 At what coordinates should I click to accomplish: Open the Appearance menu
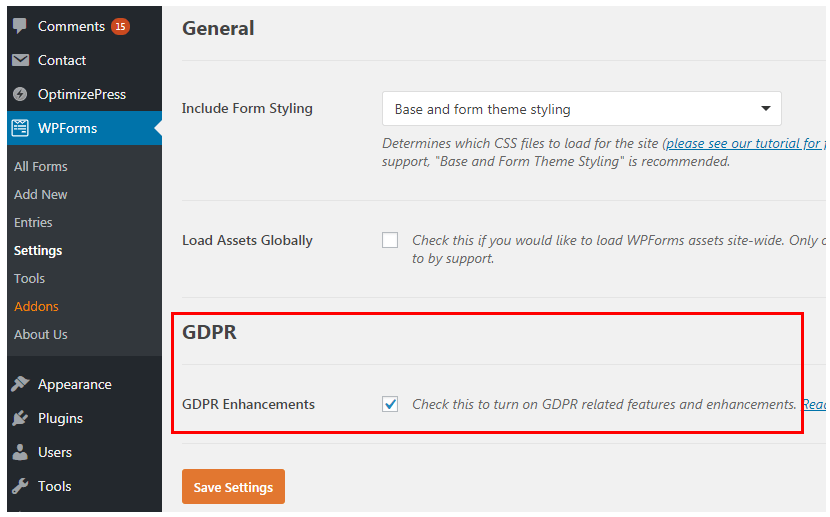tap(75, 384)
